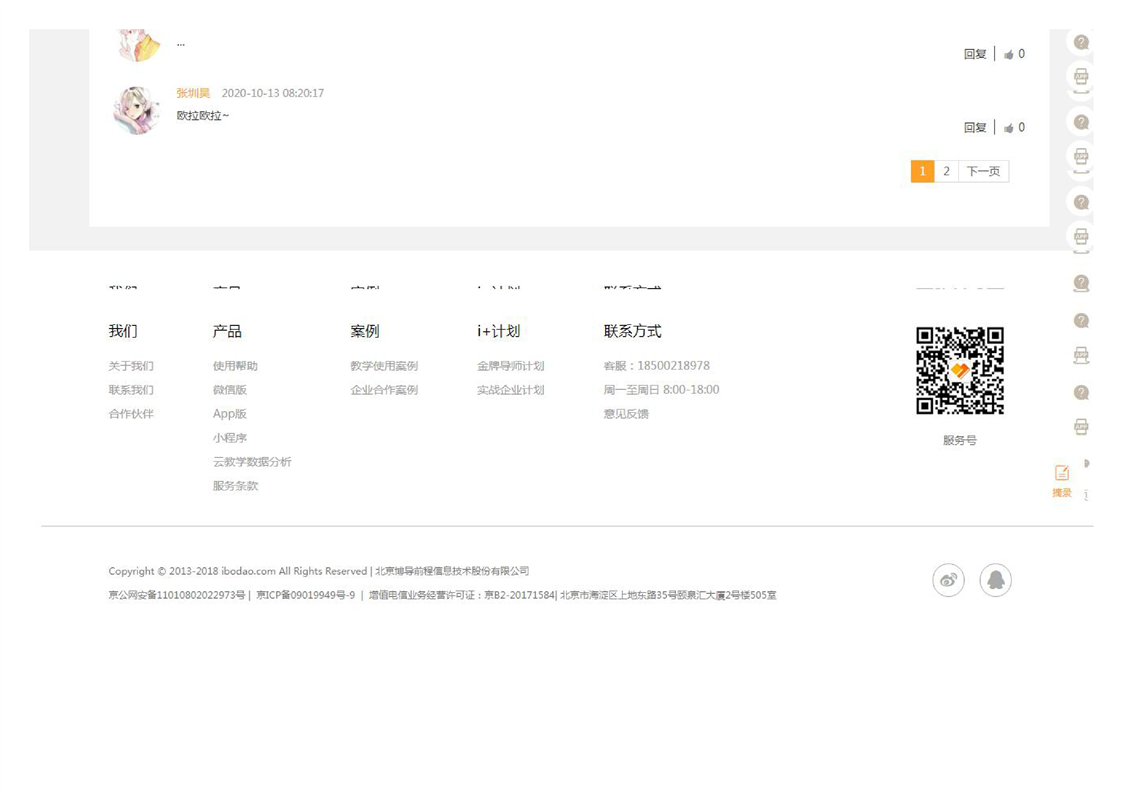Open the 服务条款 terms link
Image resolution: width=1122 pixels, height=793 pixels.
tap(235, 486)
